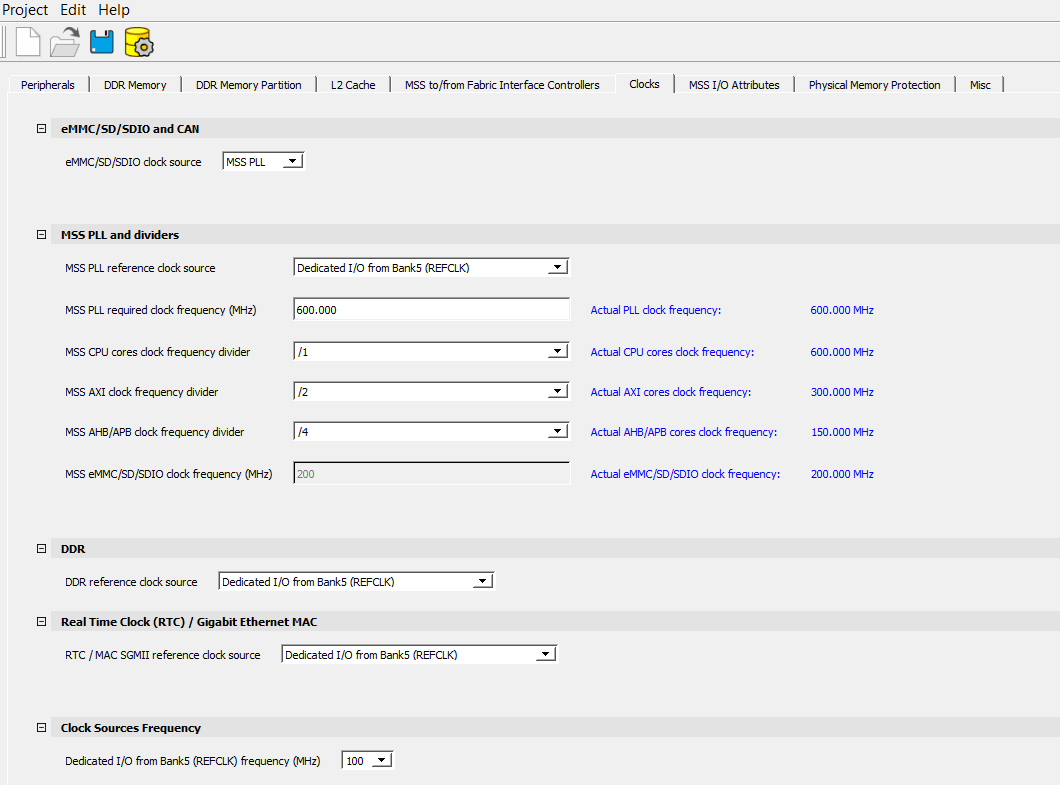This screenshot has height=785, width=1060.
Task: Click the MSS PLL required clock frequency field
Action: tap(431, 310)
